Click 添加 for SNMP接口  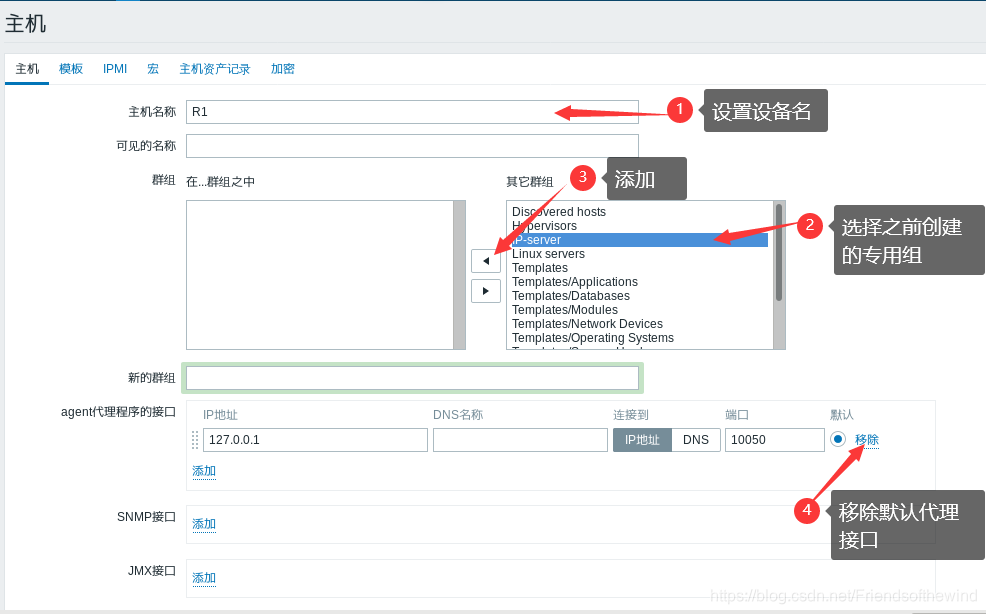pyautogui.click(x=204, y=523)
